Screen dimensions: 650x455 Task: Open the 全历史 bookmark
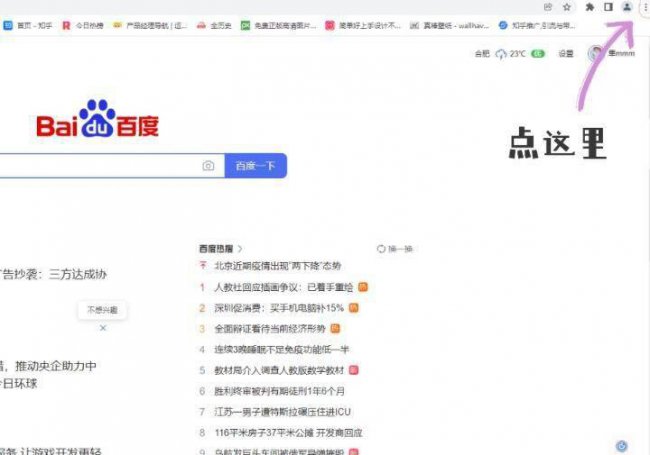[x=214, y=26]
